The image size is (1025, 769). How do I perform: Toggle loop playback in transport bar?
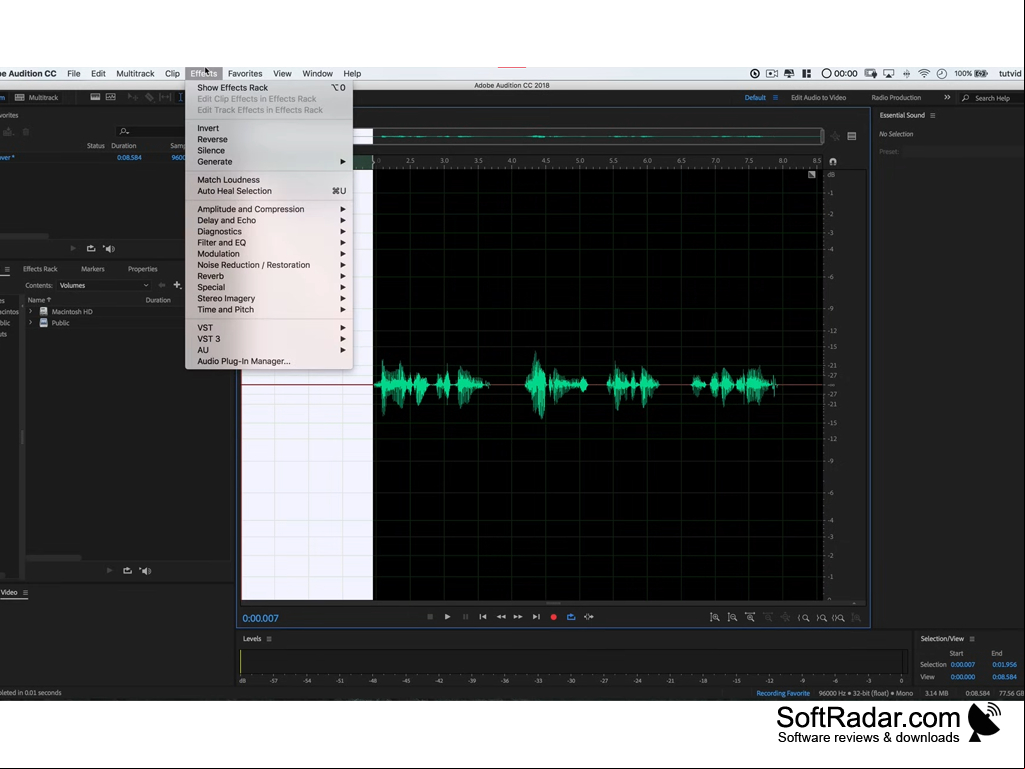pos(571,617)
